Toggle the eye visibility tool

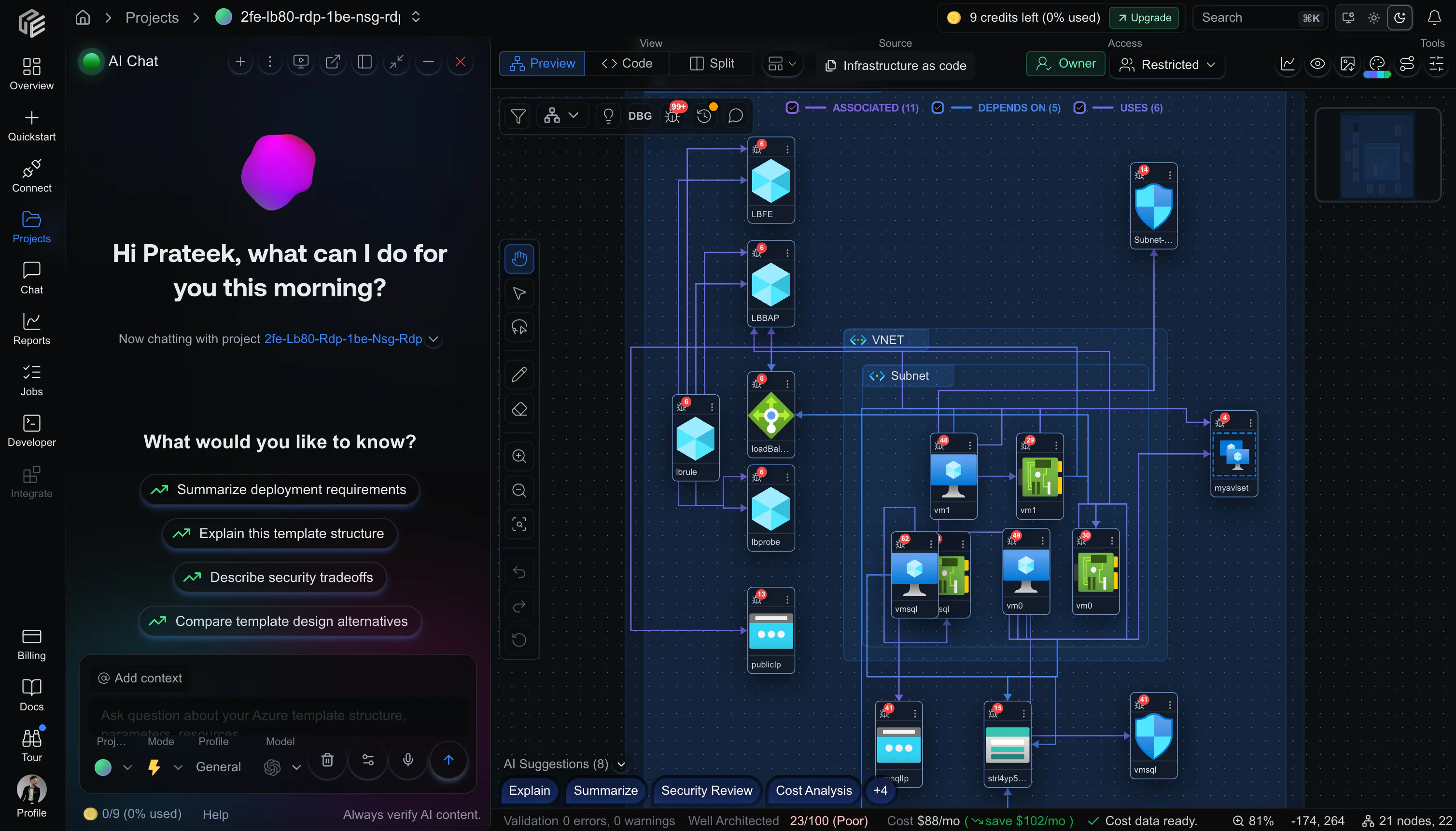click(1317, 64)
